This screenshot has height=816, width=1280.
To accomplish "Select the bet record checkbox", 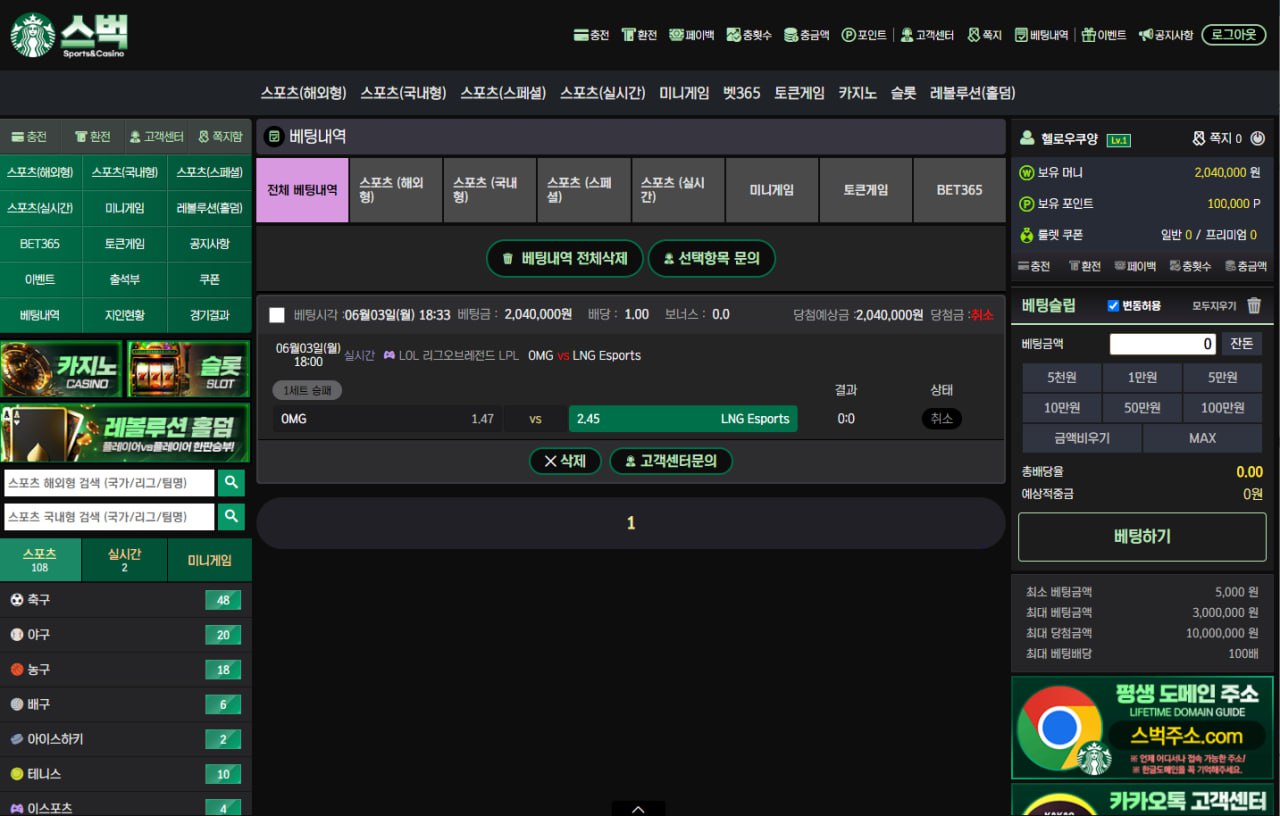I will pos(277,315).
